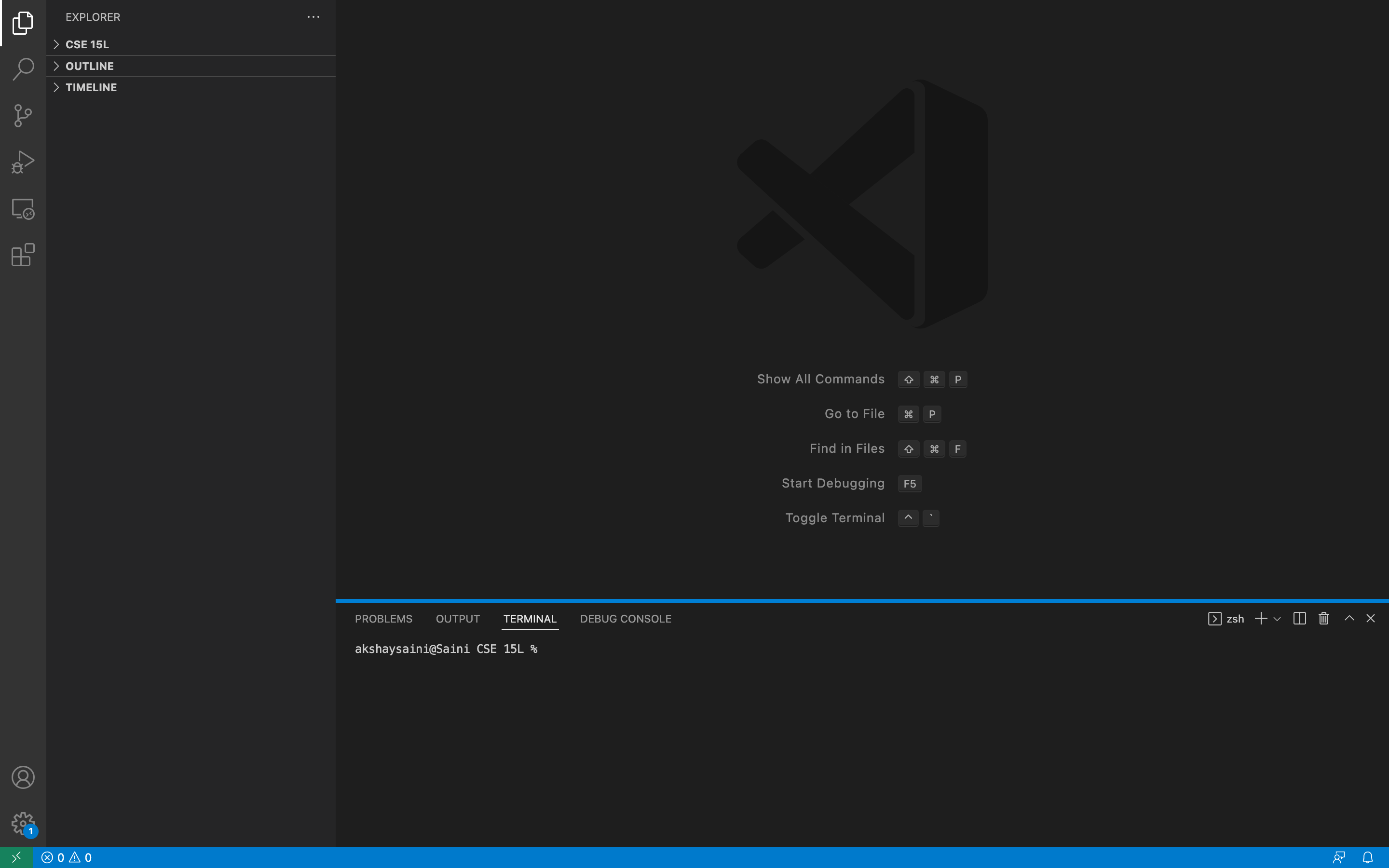Open the Run and Debug view

pyautogui.click(x=23, y=162)
